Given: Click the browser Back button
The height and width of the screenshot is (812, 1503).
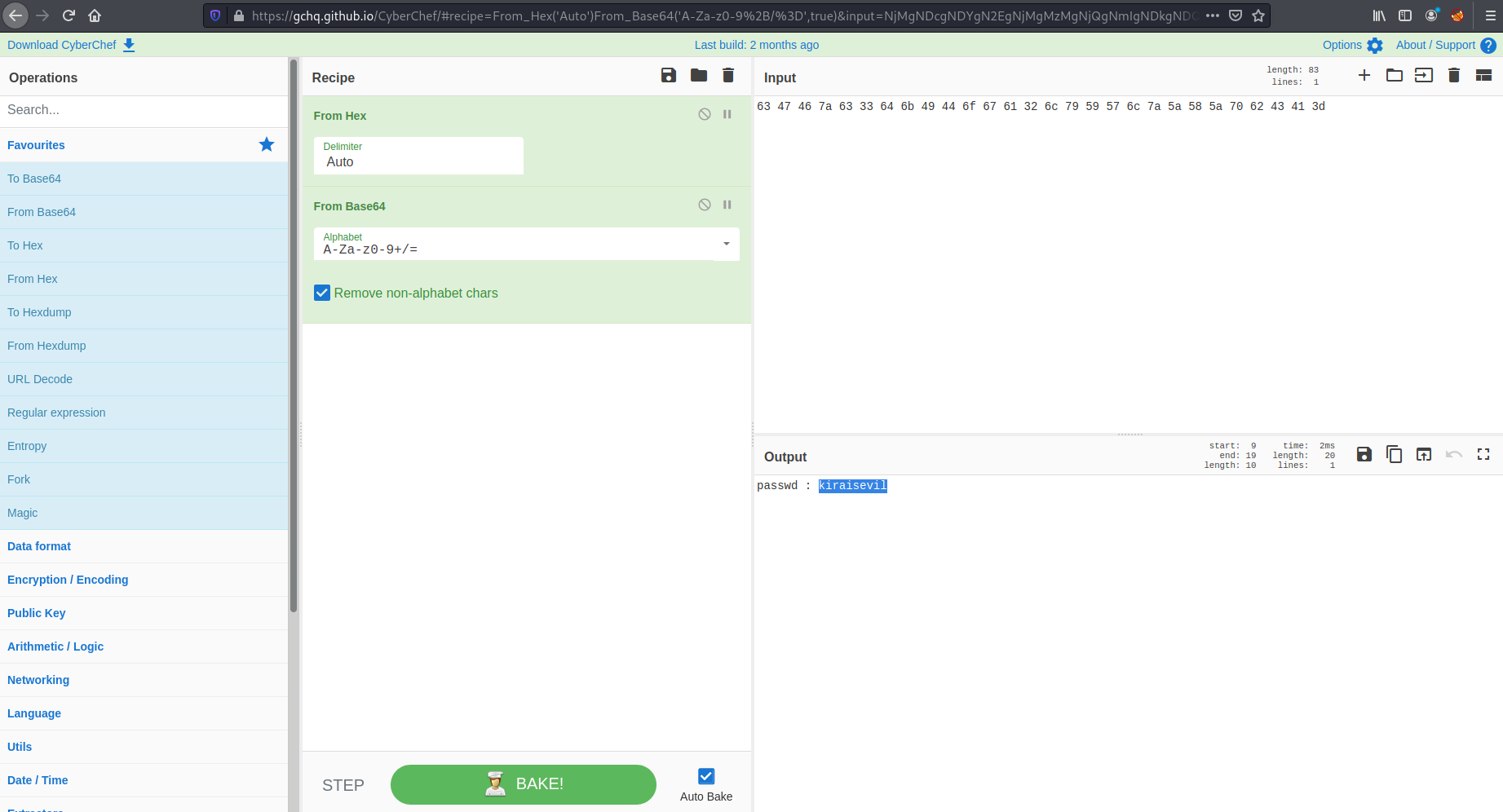Looking at the screenshot, I should click(15, 15).
